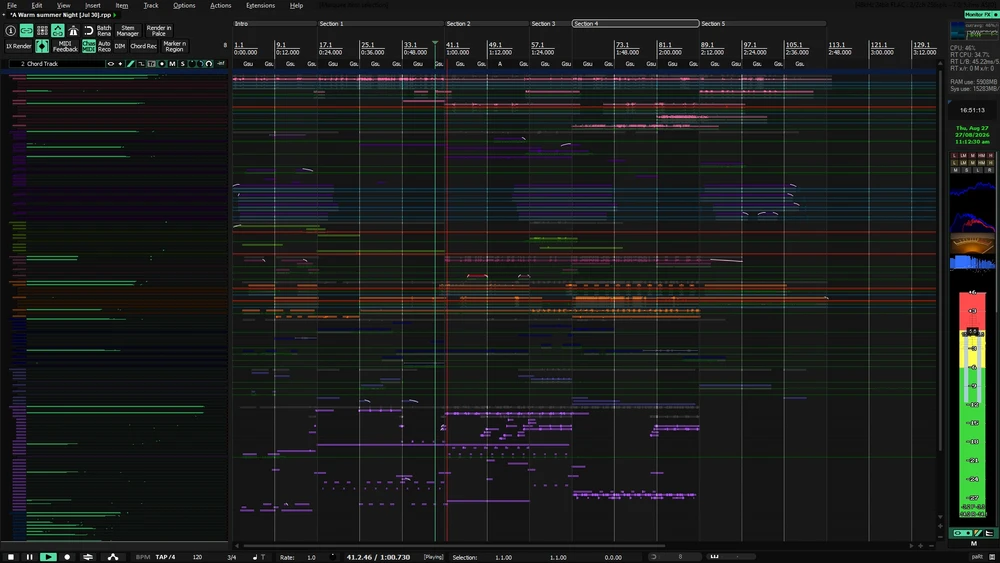1000x563 pixels.
Task: Click the Chord Rec button
Action: point(143,46)
